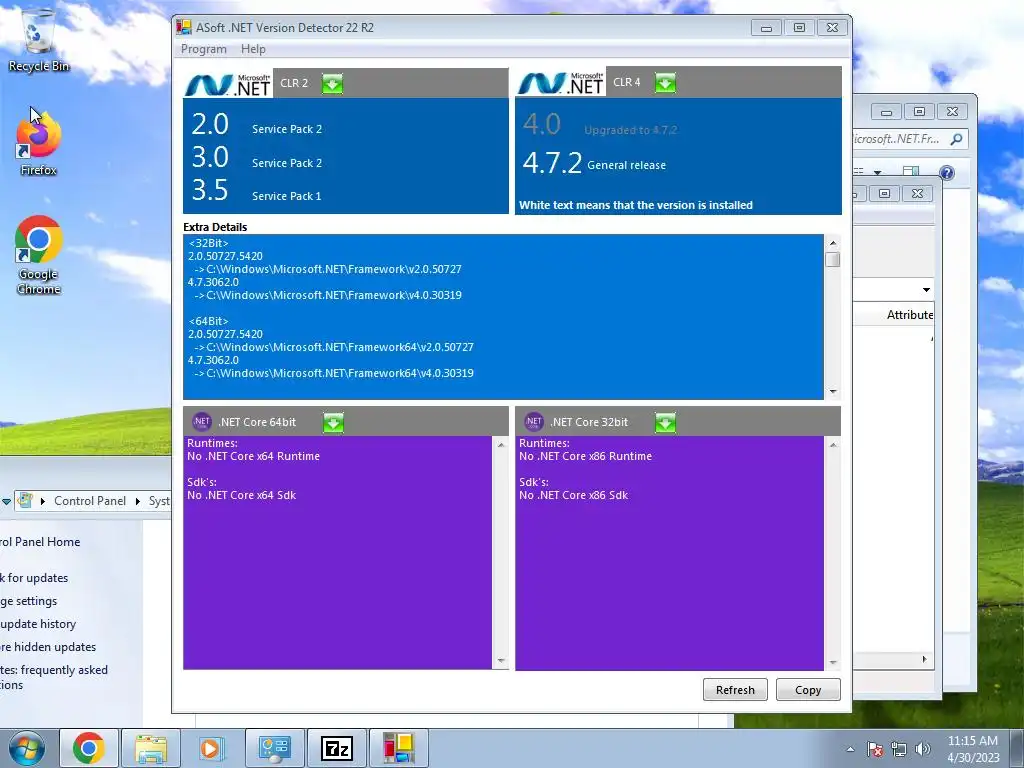The image size is (1024, 768).
Task: Click the Control Panel Home link
Action: coord(40,542)
